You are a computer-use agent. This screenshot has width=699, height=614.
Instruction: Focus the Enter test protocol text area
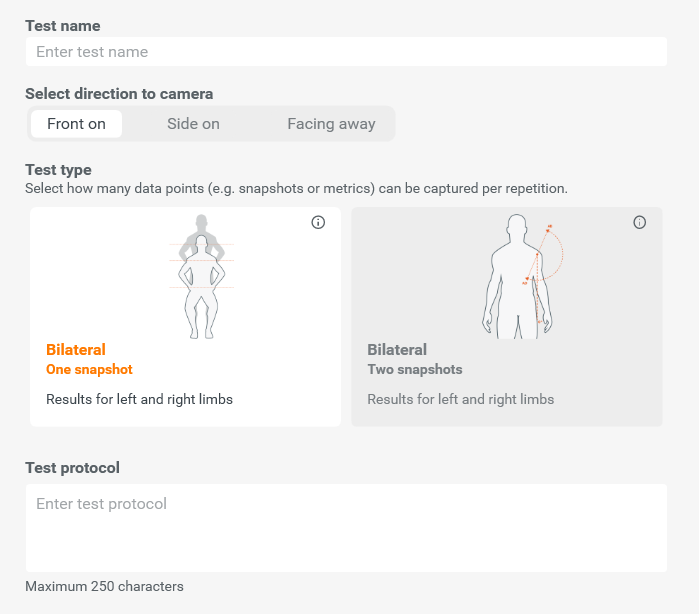coord(346,528)
